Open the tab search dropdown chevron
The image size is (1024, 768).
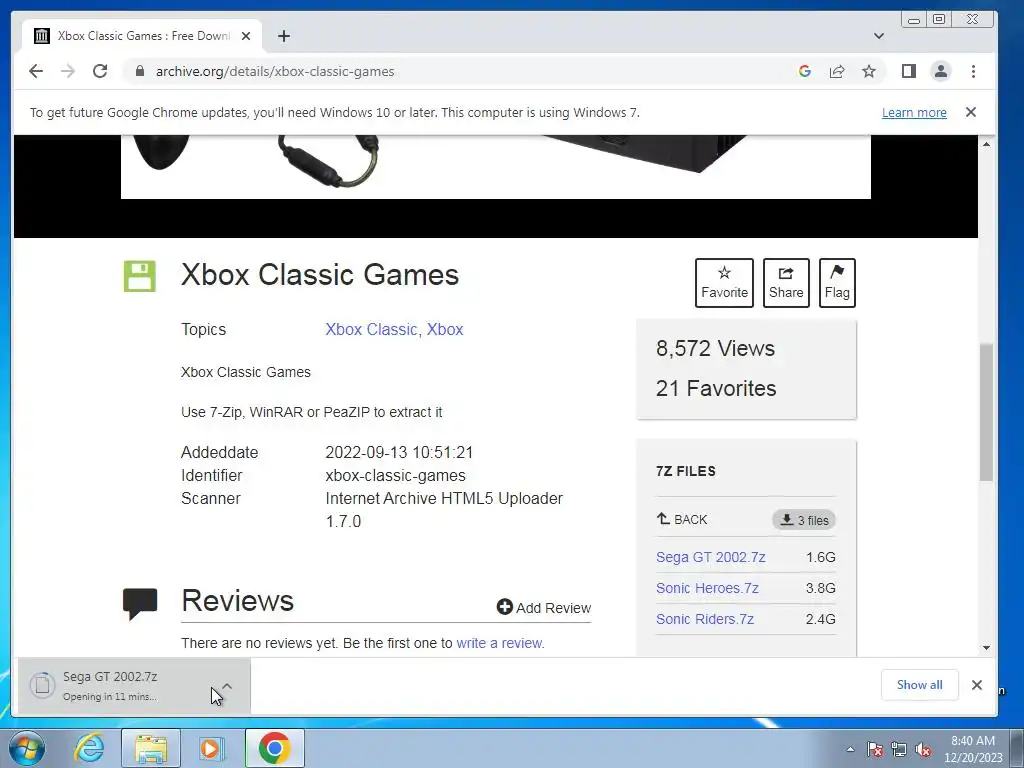point(879,36)
